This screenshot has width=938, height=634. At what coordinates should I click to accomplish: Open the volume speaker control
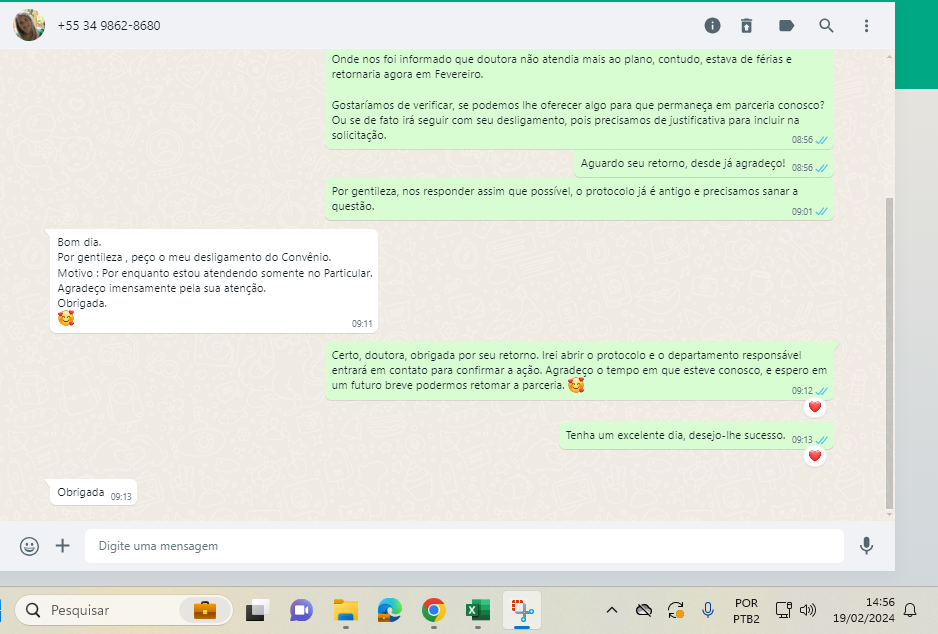(808, 610)
